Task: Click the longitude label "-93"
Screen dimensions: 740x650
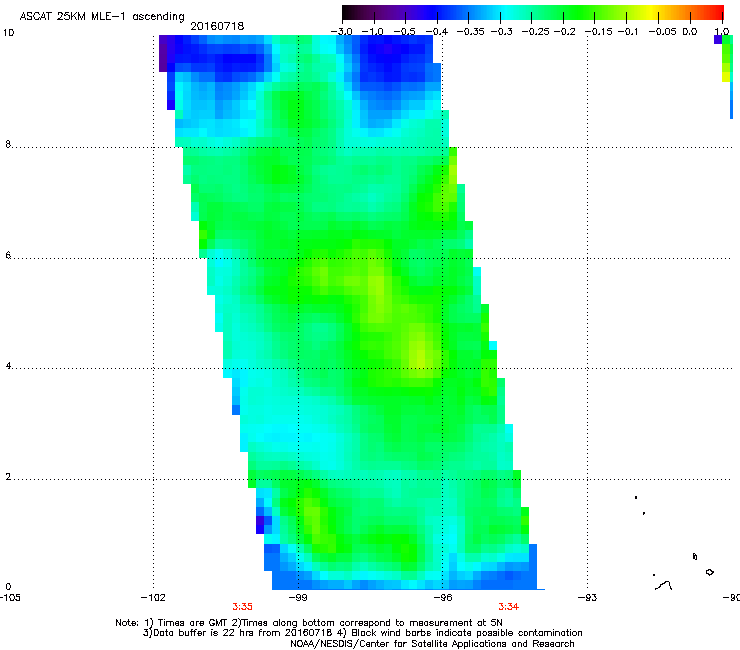Action: point(587,598)
